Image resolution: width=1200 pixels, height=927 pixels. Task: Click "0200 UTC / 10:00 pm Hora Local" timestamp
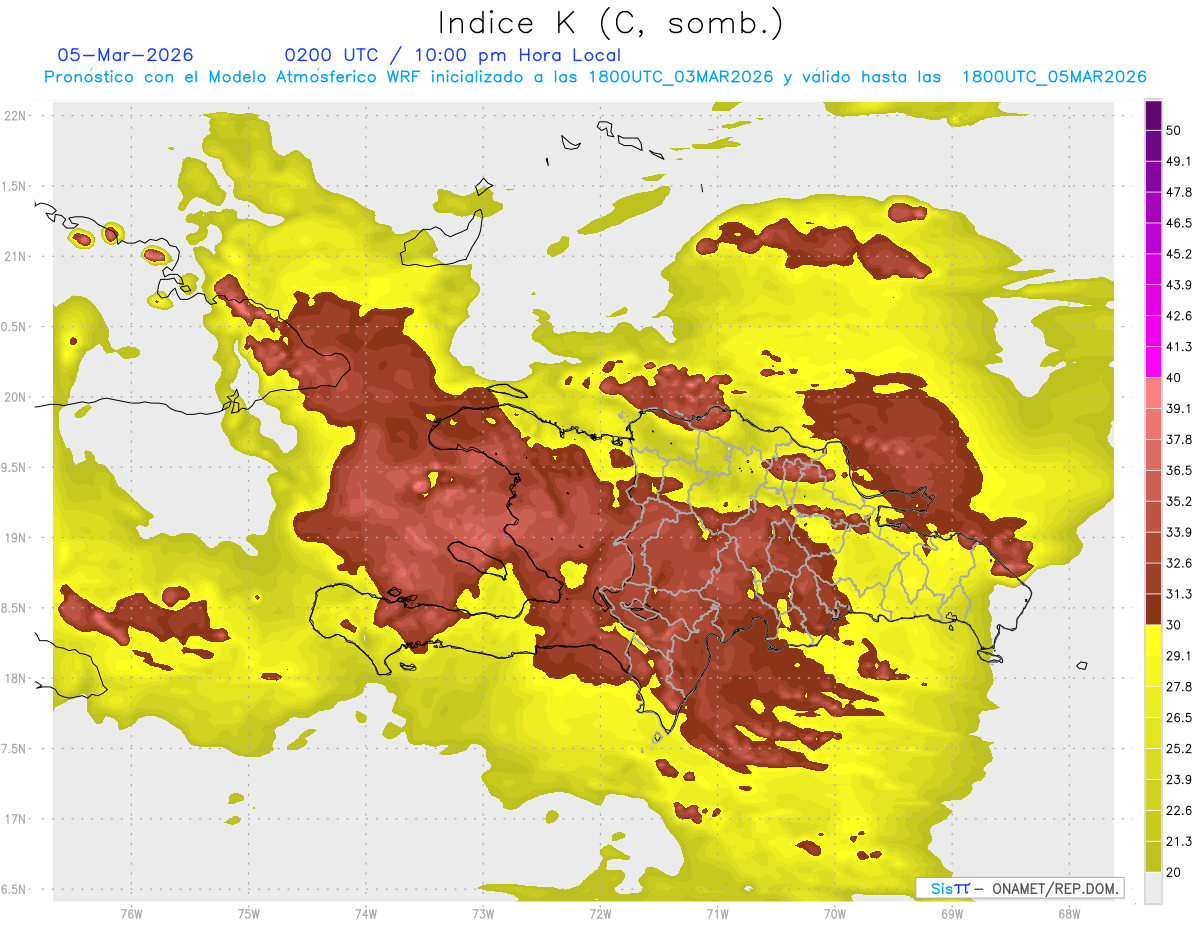click(453, 55)
